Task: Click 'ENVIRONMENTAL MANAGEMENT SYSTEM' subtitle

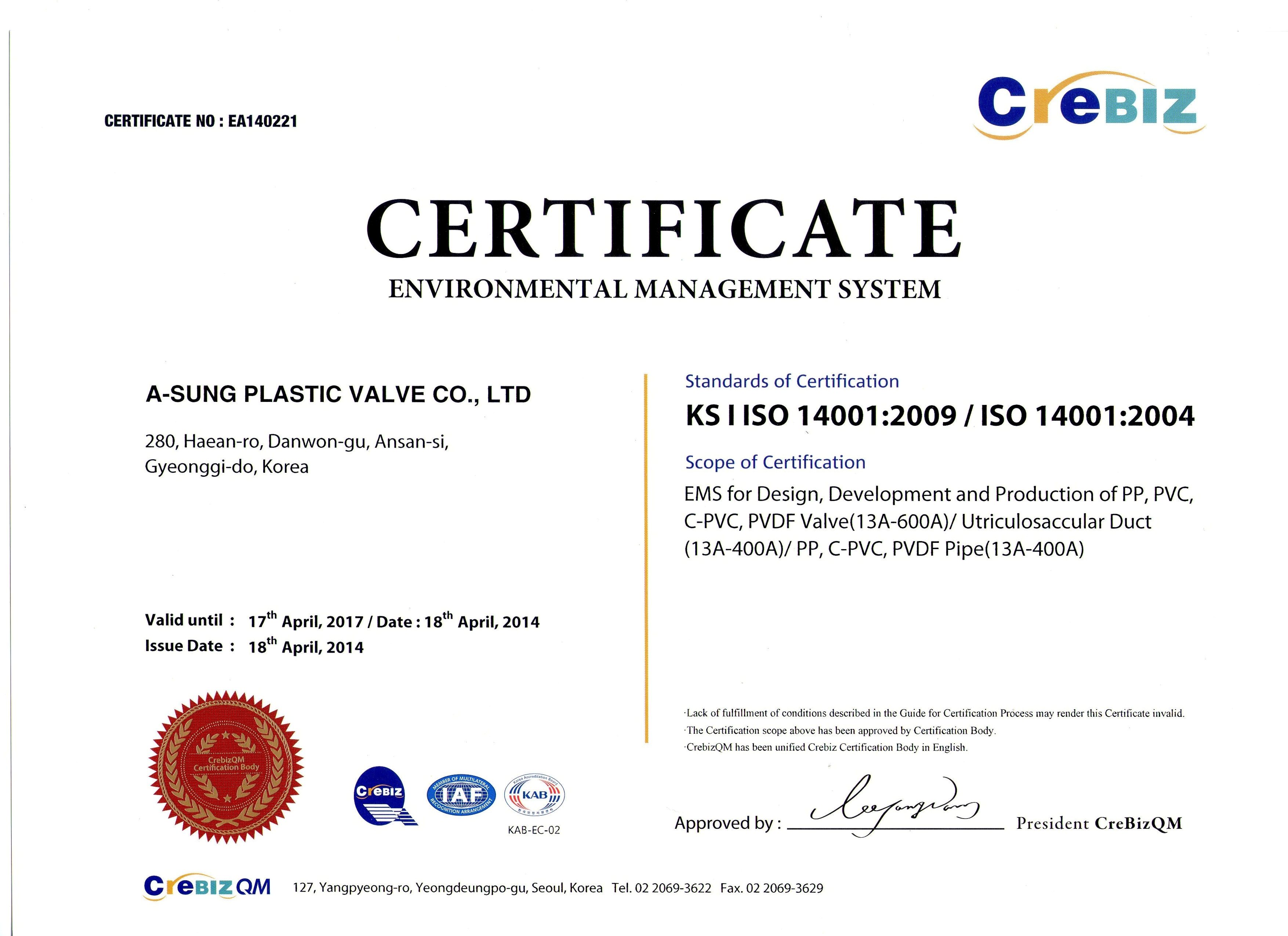Action: (664, 289)
